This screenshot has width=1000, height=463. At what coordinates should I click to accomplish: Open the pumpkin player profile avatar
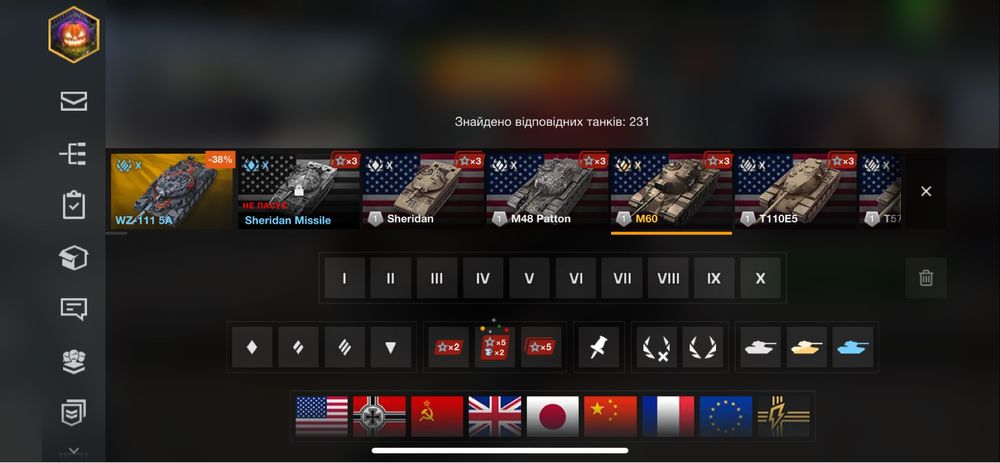(74, 34)
